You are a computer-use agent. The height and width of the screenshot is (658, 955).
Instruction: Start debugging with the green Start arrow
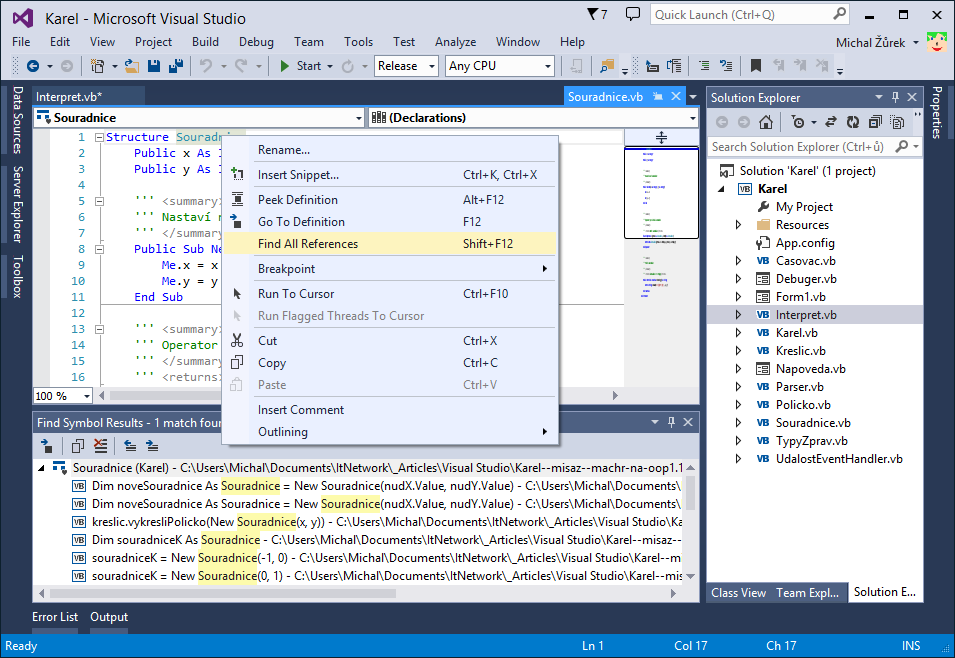(x=285, y=66)
